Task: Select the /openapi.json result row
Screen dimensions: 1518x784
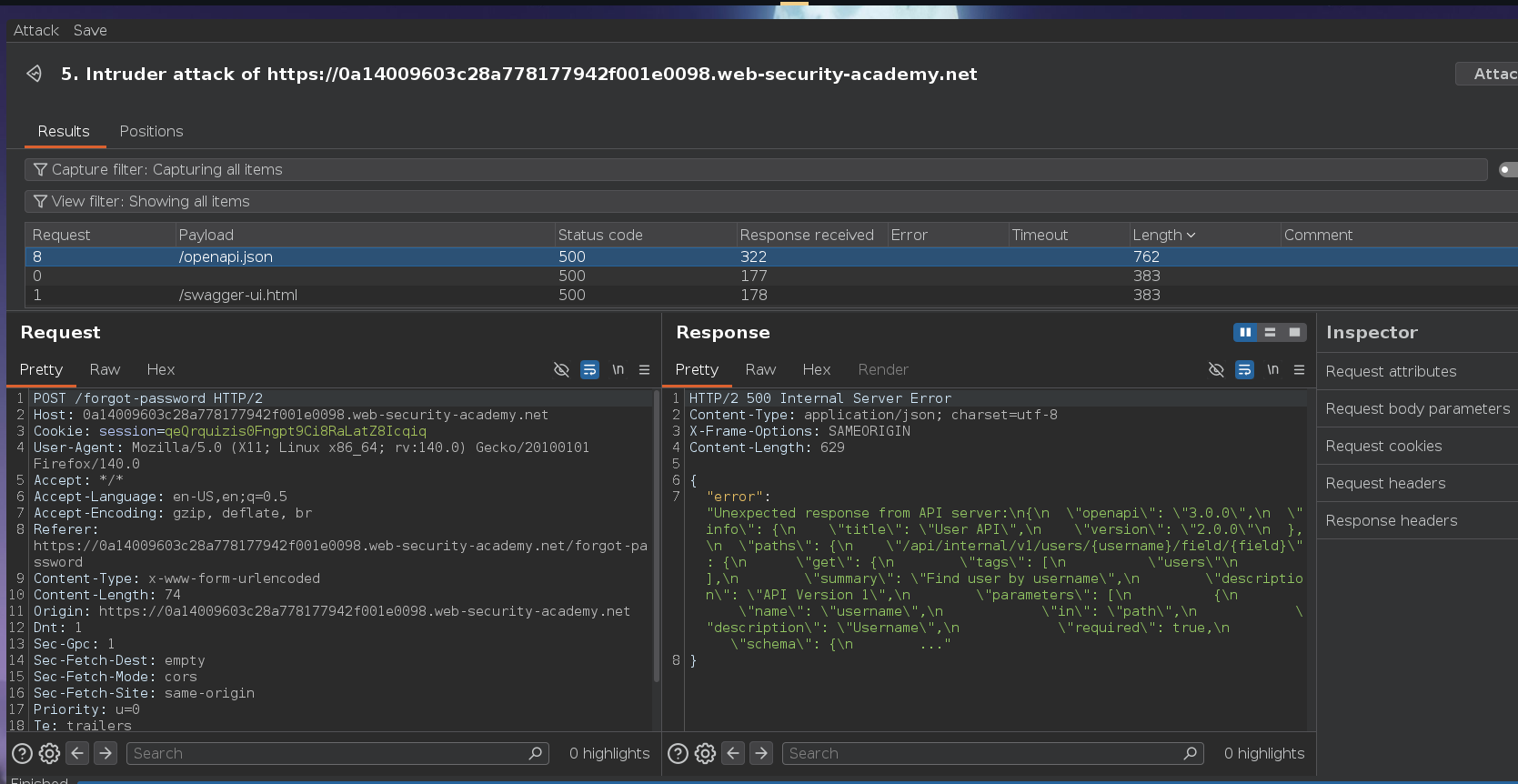Action: click(x=771, y=256)
